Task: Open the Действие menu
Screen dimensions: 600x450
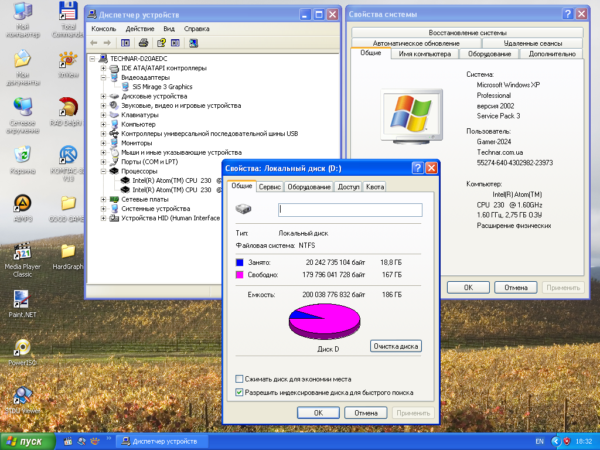Action: pos(140,29)
